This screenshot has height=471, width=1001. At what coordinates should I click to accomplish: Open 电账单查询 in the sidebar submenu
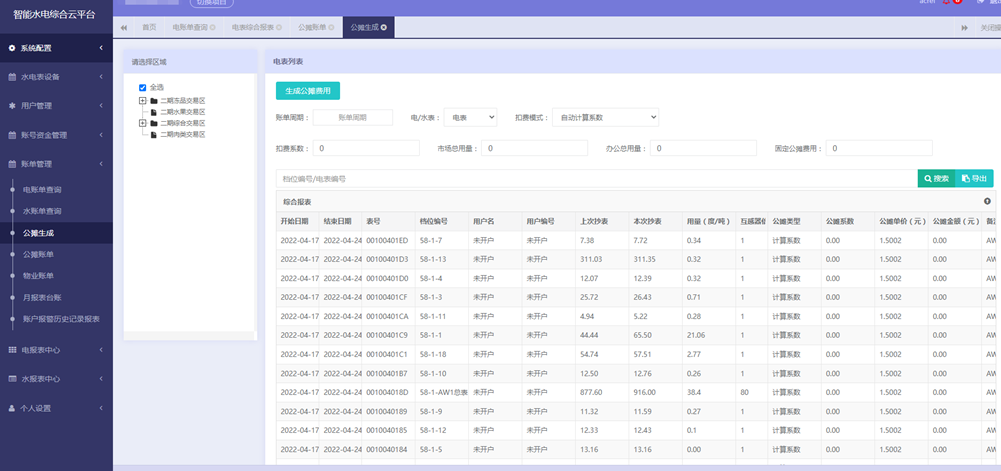tap(42, 190)
